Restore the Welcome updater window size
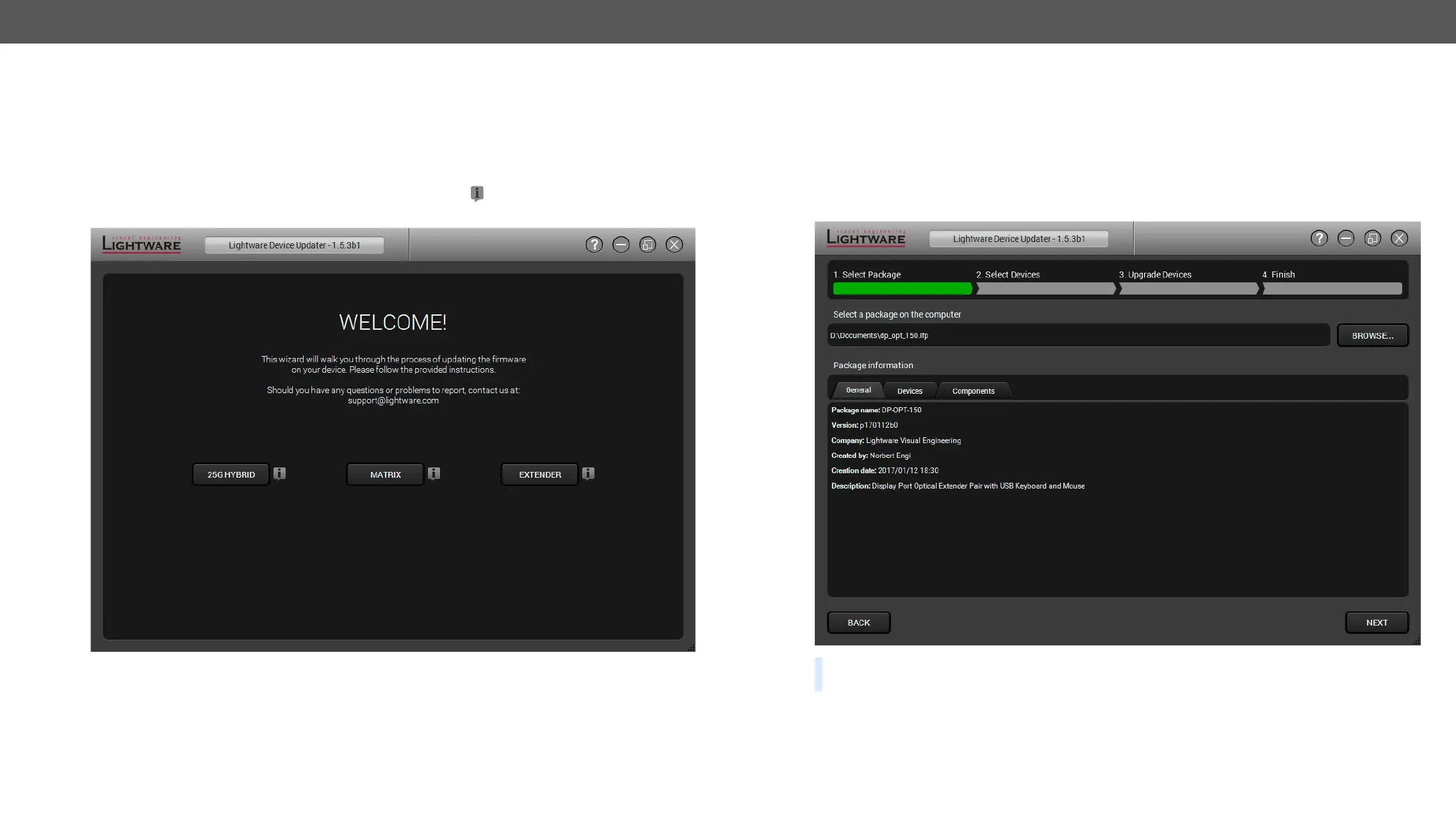1456x817 pixels. (x=648, y=245)
